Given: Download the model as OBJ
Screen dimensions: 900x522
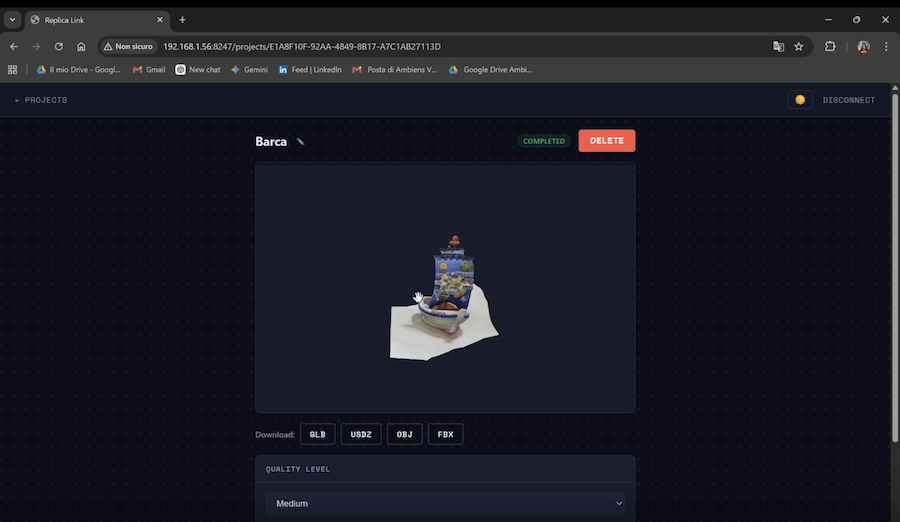Looking at the screenshot, I should tap(405, 434).
